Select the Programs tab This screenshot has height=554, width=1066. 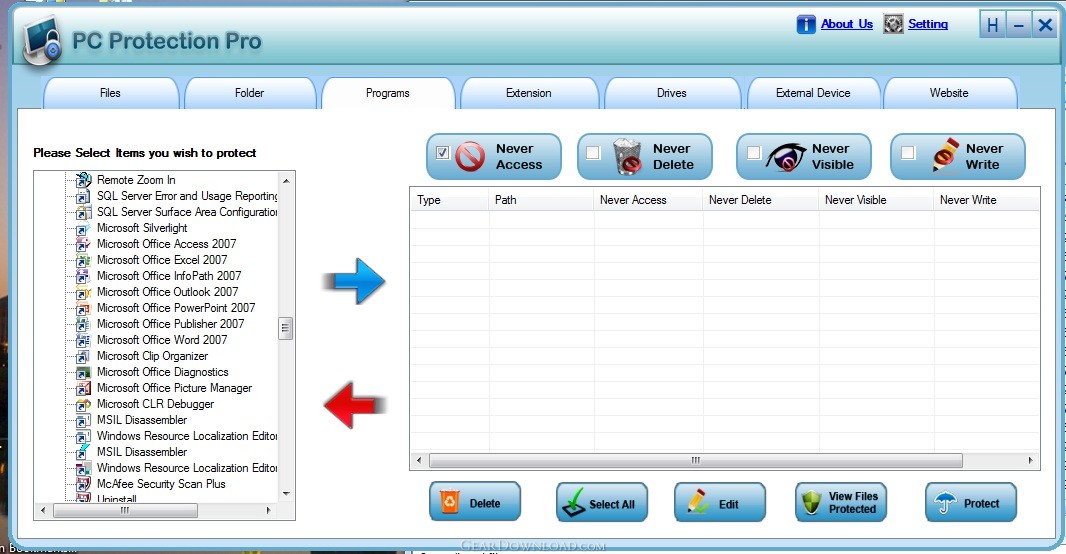388,93
